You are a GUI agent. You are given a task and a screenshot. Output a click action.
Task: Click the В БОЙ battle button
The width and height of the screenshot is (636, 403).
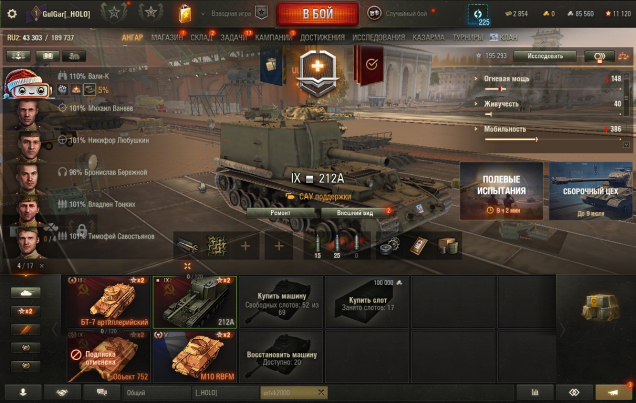[x=318, y=13]
